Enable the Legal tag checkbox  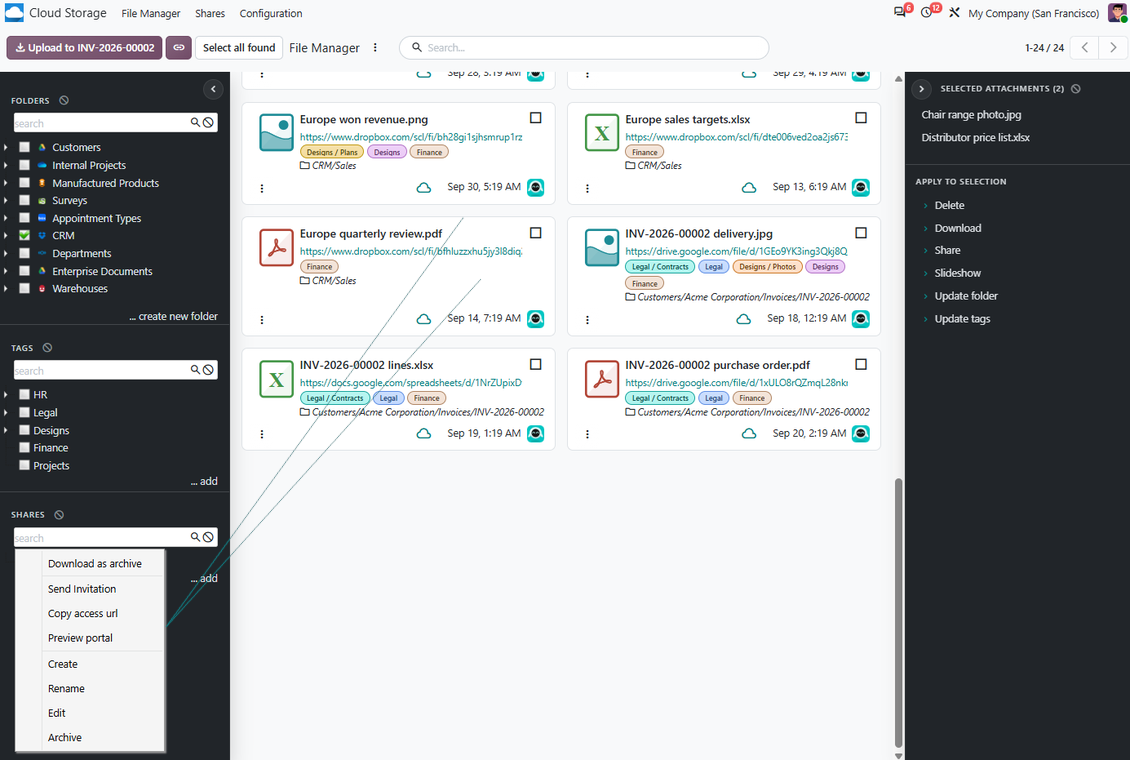25,413
